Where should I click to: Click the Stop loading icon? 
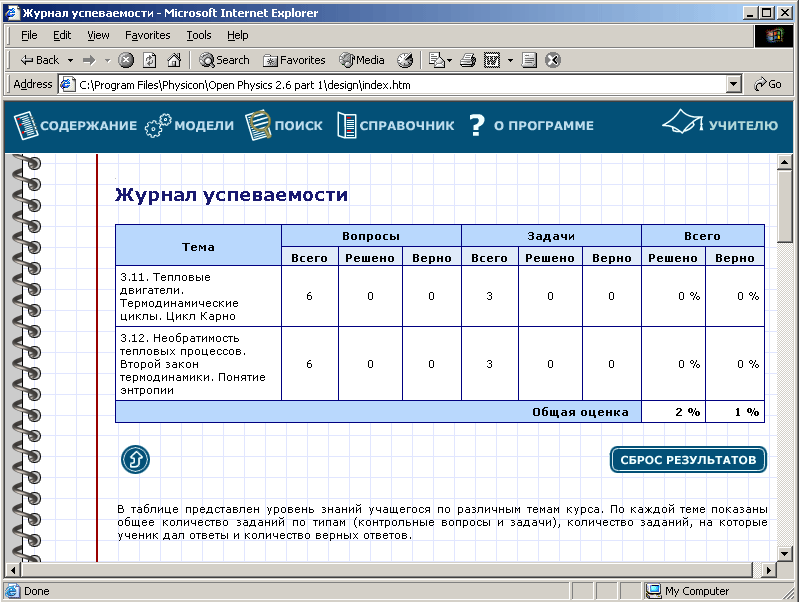tap(126, 60)
